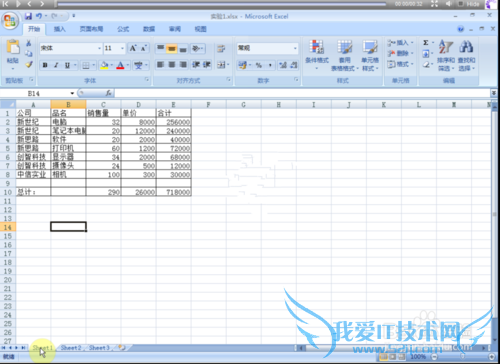Switch to the Formulas tab
Image resolution: width=500 pixels, height=364 pixels.
[123, 29]
